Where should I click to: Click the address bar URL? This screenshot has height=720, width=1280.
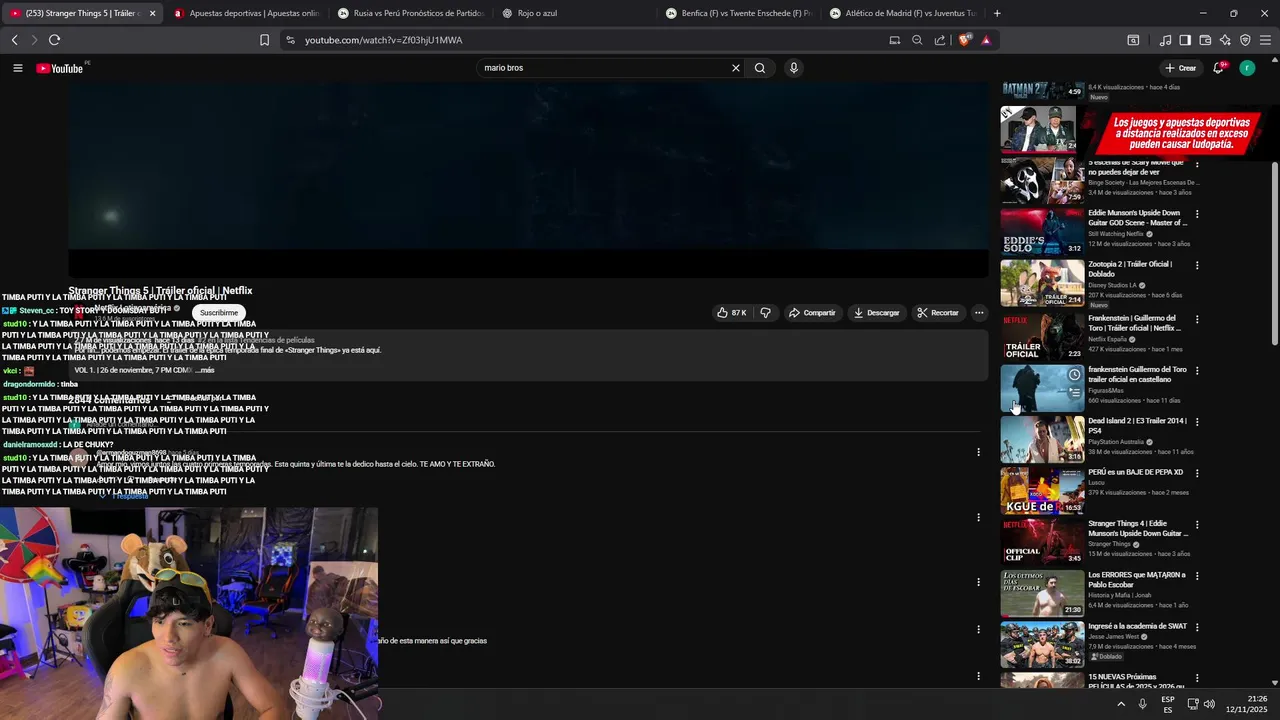pyautogui.click(x=384, y=40)
